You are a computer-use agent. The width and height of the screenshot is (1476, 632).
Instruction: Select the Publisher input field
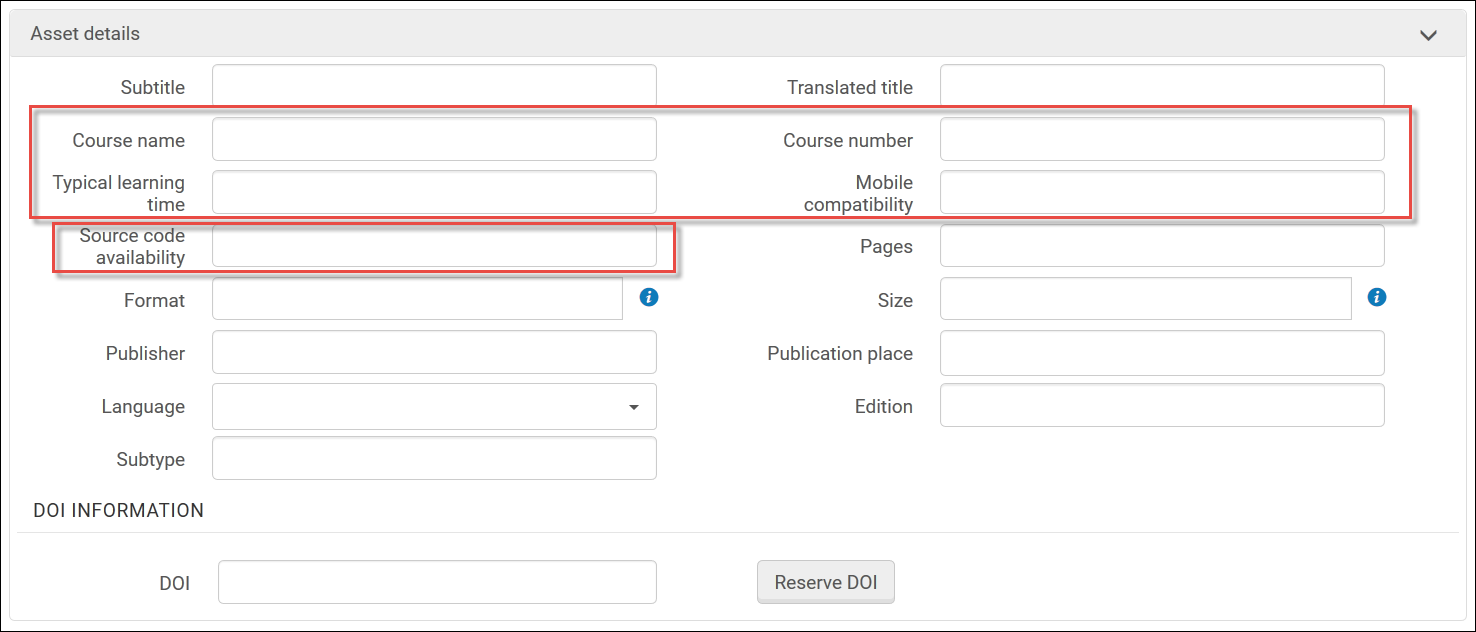(x=434, y=353)
